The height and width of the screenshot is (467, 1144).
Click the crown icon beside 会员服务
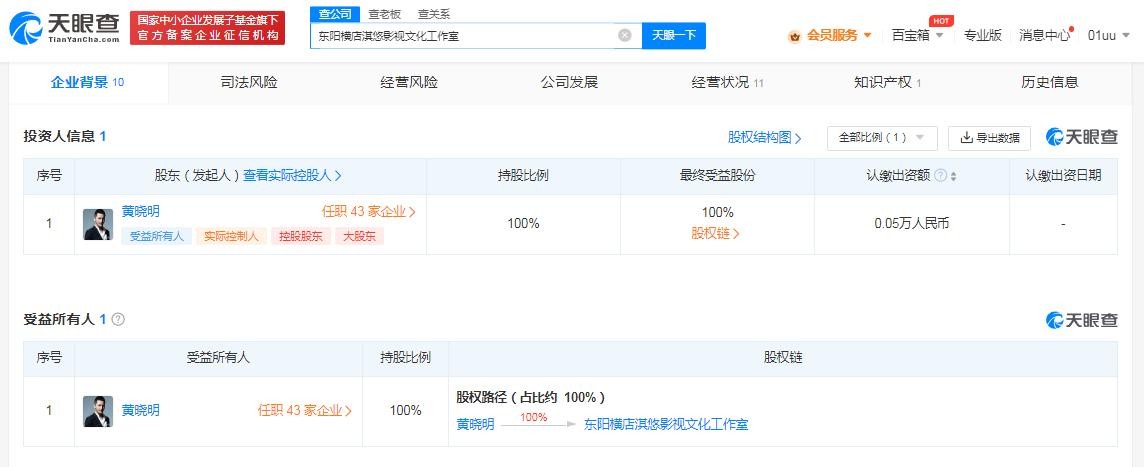(795, 36)
